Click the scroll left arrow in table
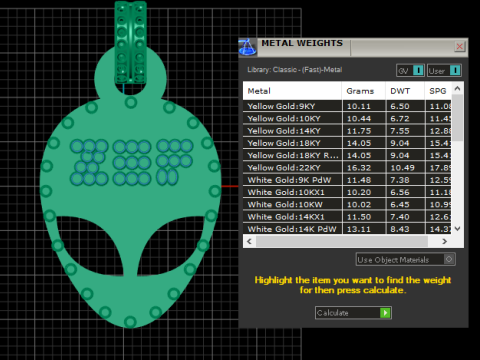The image size is (480, 360). pos(249,241)
